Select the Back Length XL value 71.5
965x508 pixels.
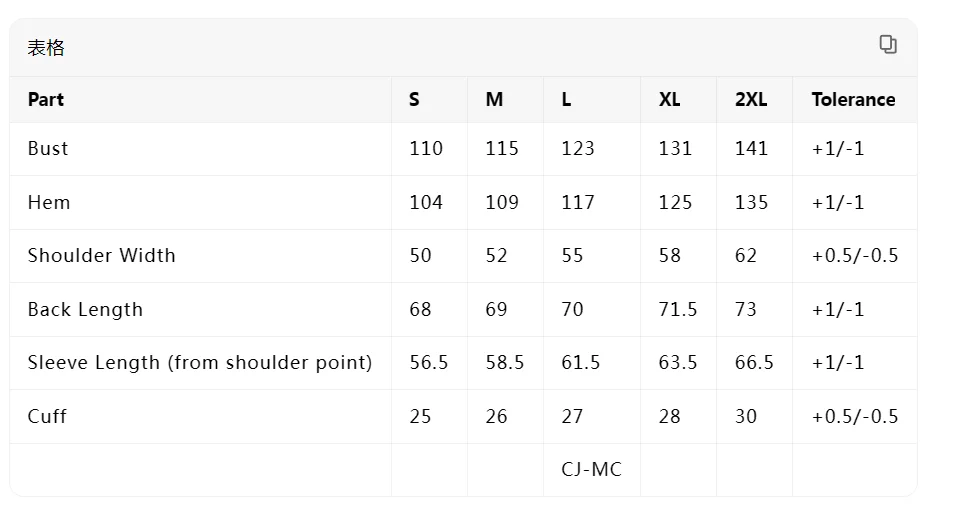pyautogui.click(x=678, y=310)
